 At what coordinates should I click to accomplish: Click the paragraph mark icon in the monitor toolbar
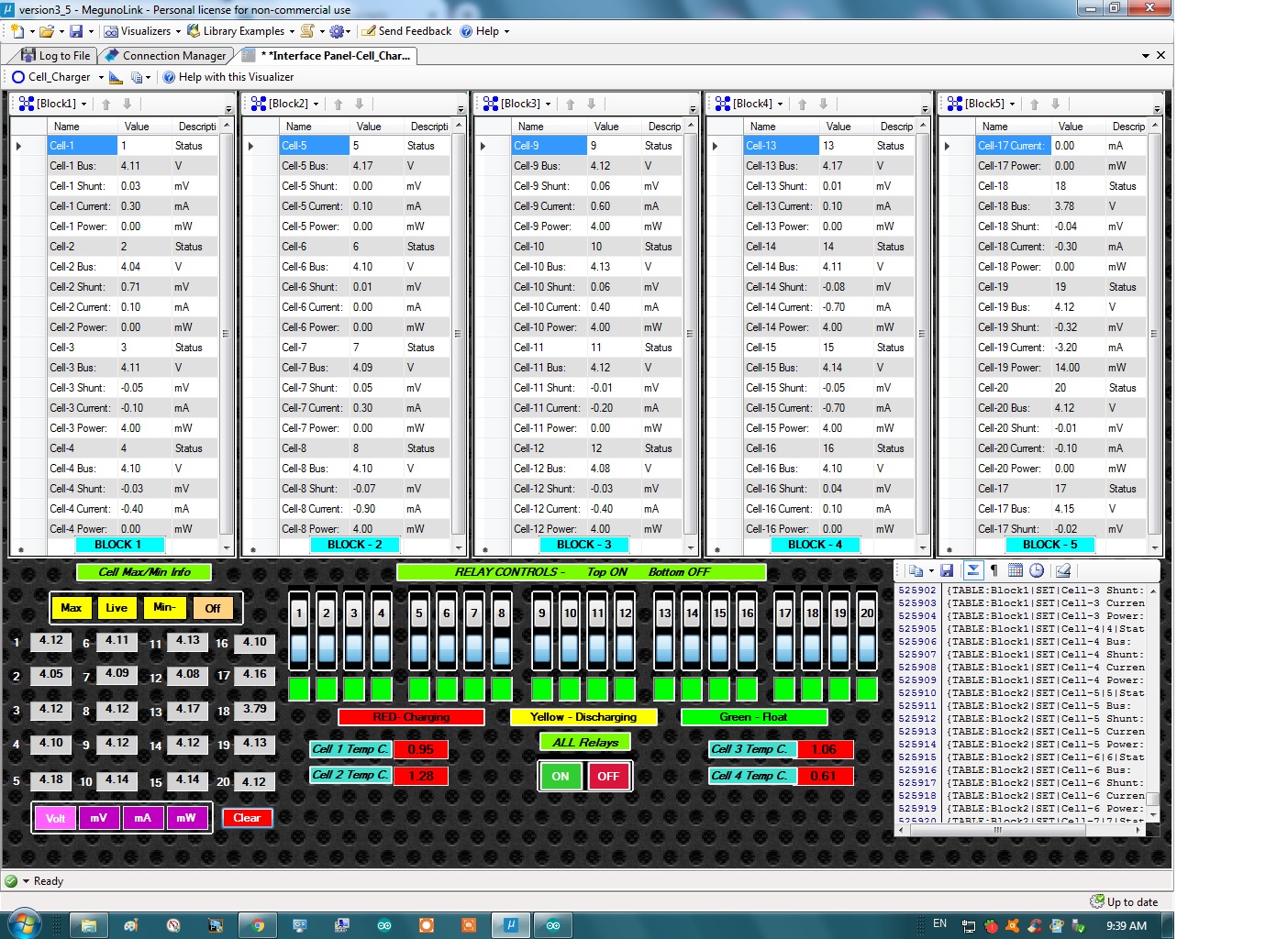click(x=994, y=570)
